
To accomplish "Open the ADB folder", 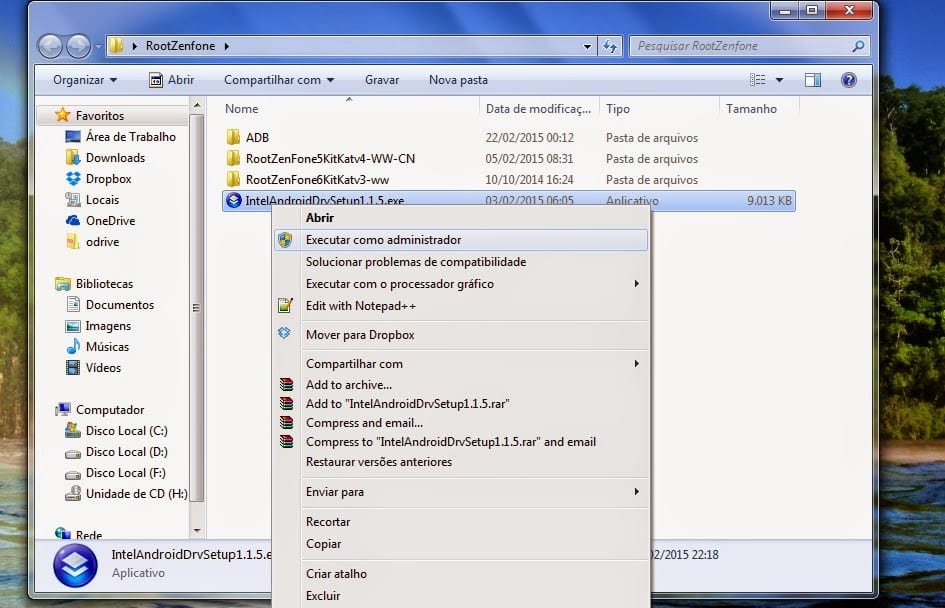I will 257,138.
